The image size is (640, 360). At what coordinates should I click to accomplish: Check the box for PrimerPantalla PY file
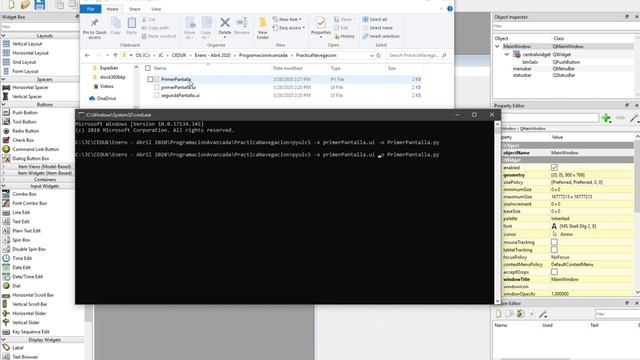click(150, 79)
